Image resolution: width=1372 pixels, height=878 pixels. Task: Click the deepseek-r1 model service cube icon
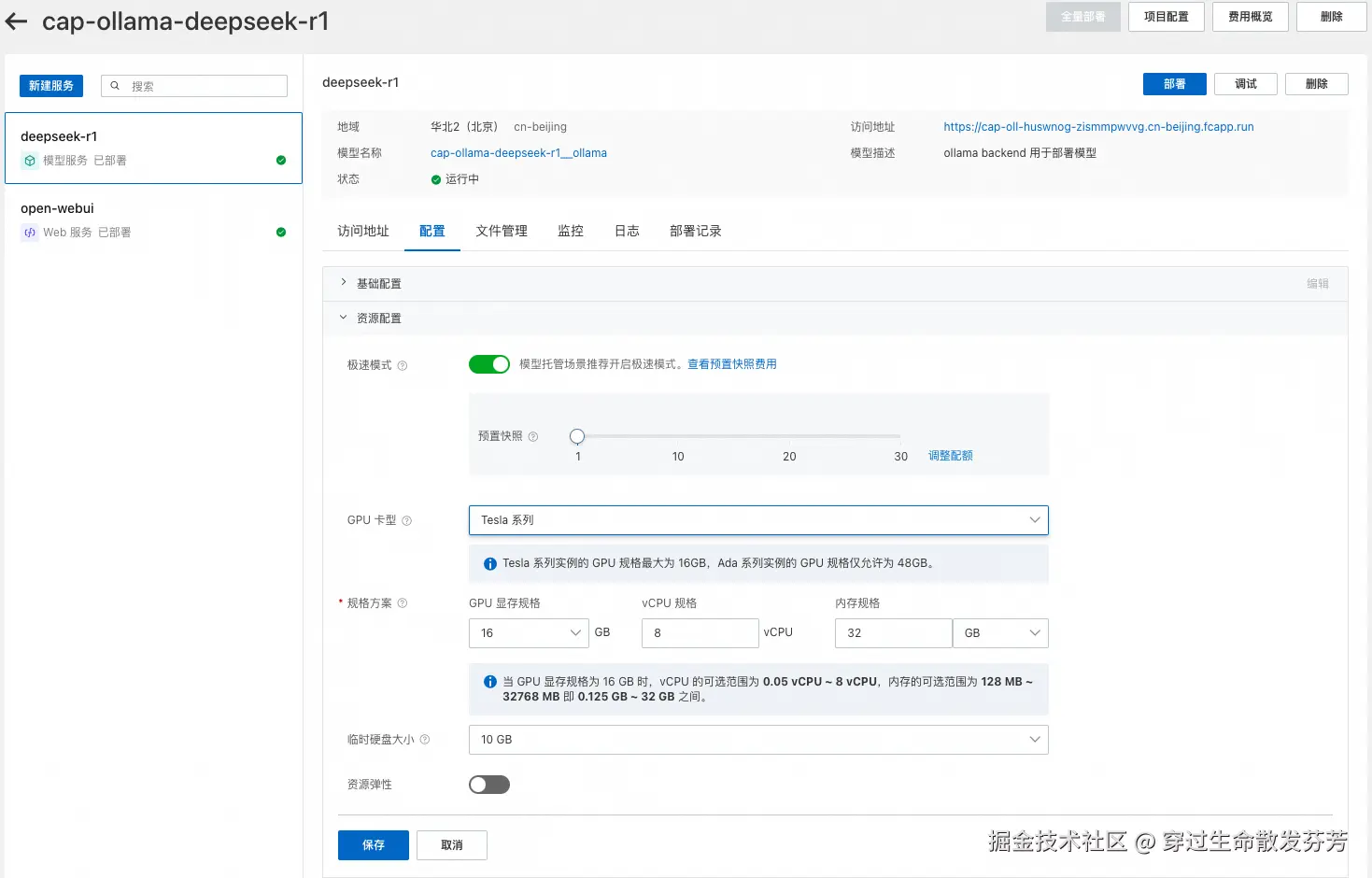click(30, 161)
